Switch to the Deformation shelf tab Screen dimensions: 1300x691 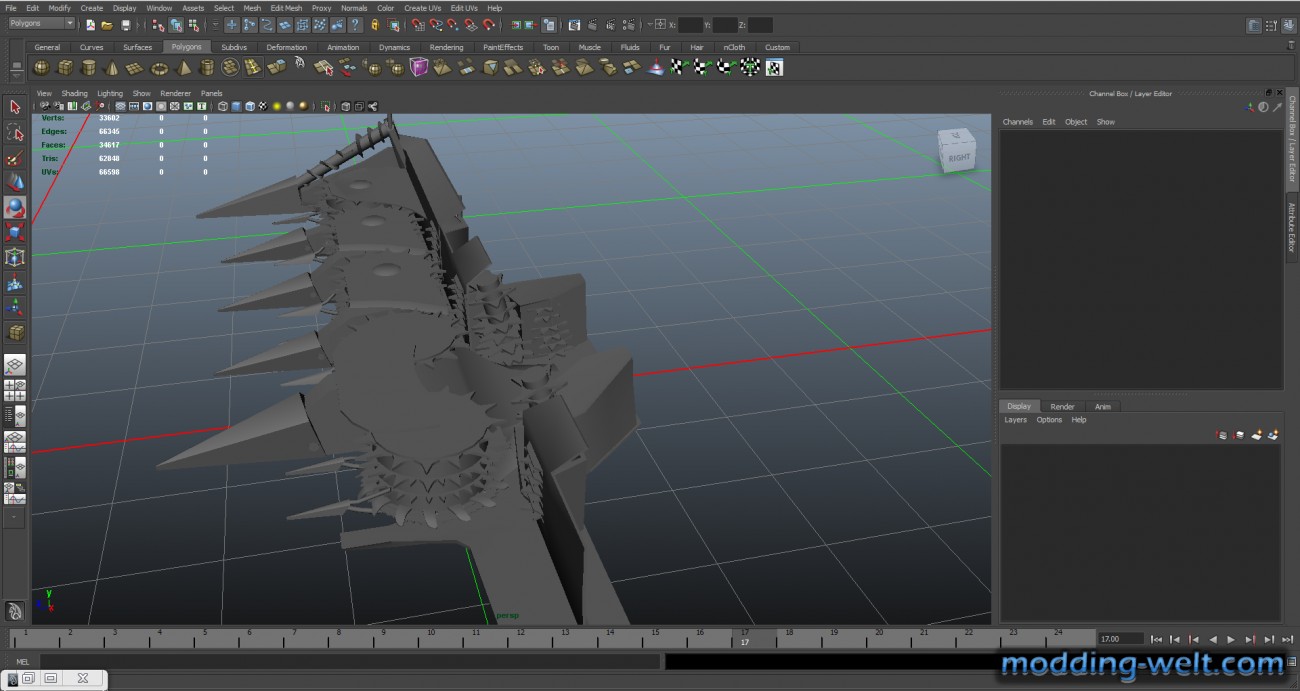[x=286, y=47]
